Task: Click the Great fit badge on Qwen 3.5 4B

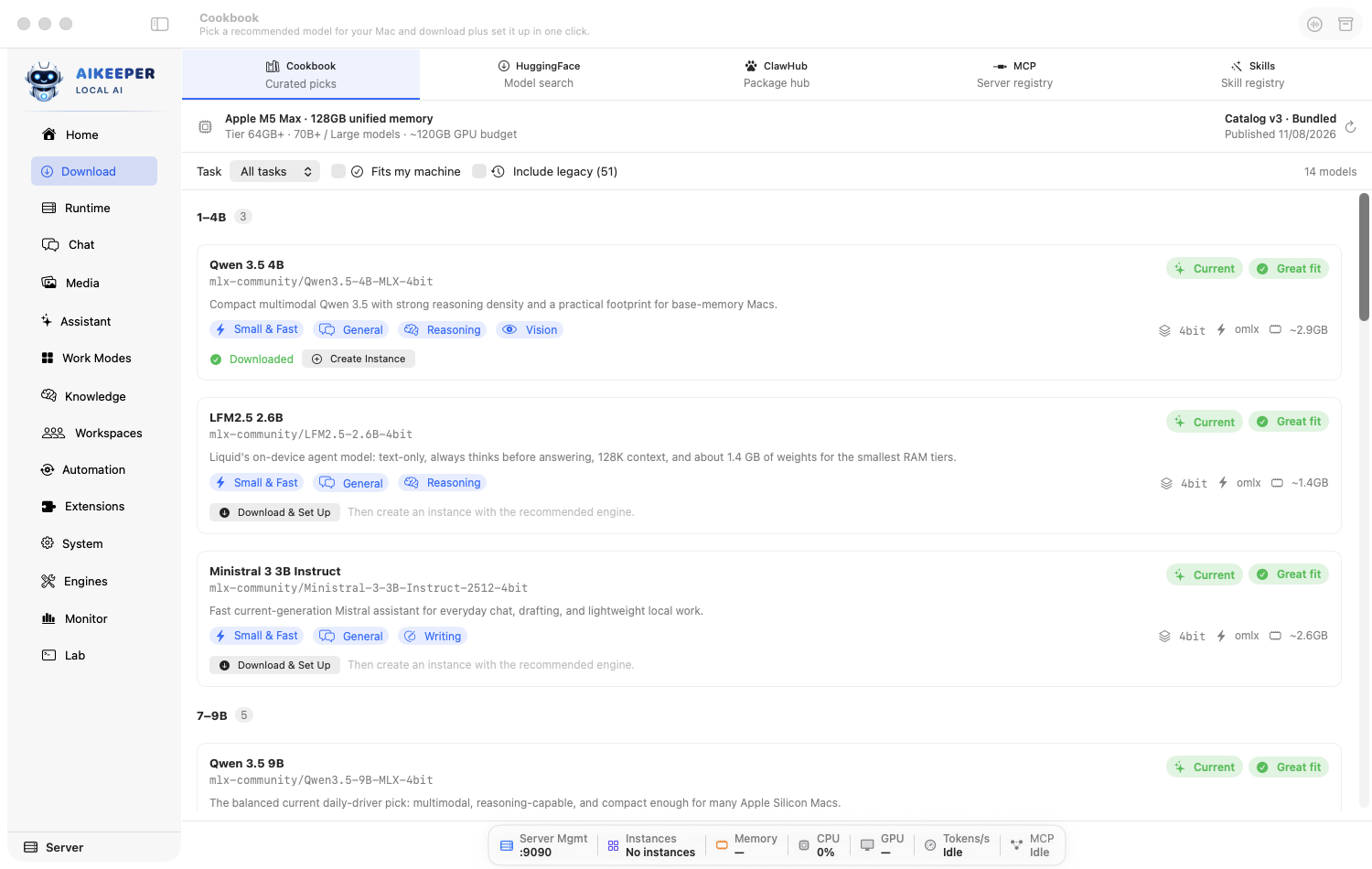Action: [1289, 268]
